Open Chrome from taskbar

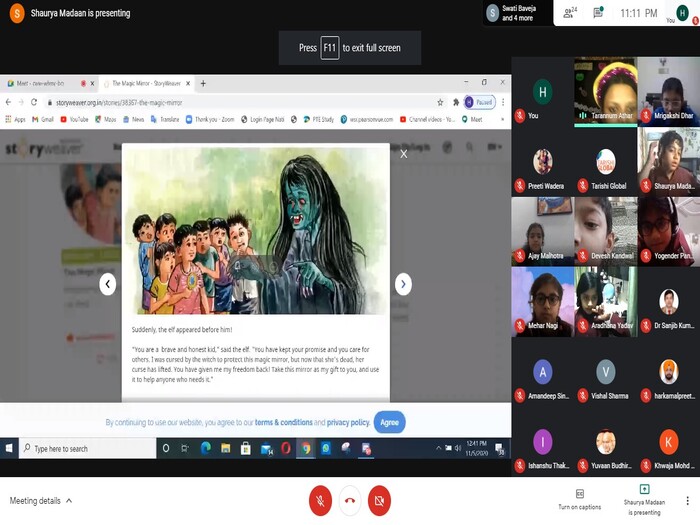click(306, 448)
